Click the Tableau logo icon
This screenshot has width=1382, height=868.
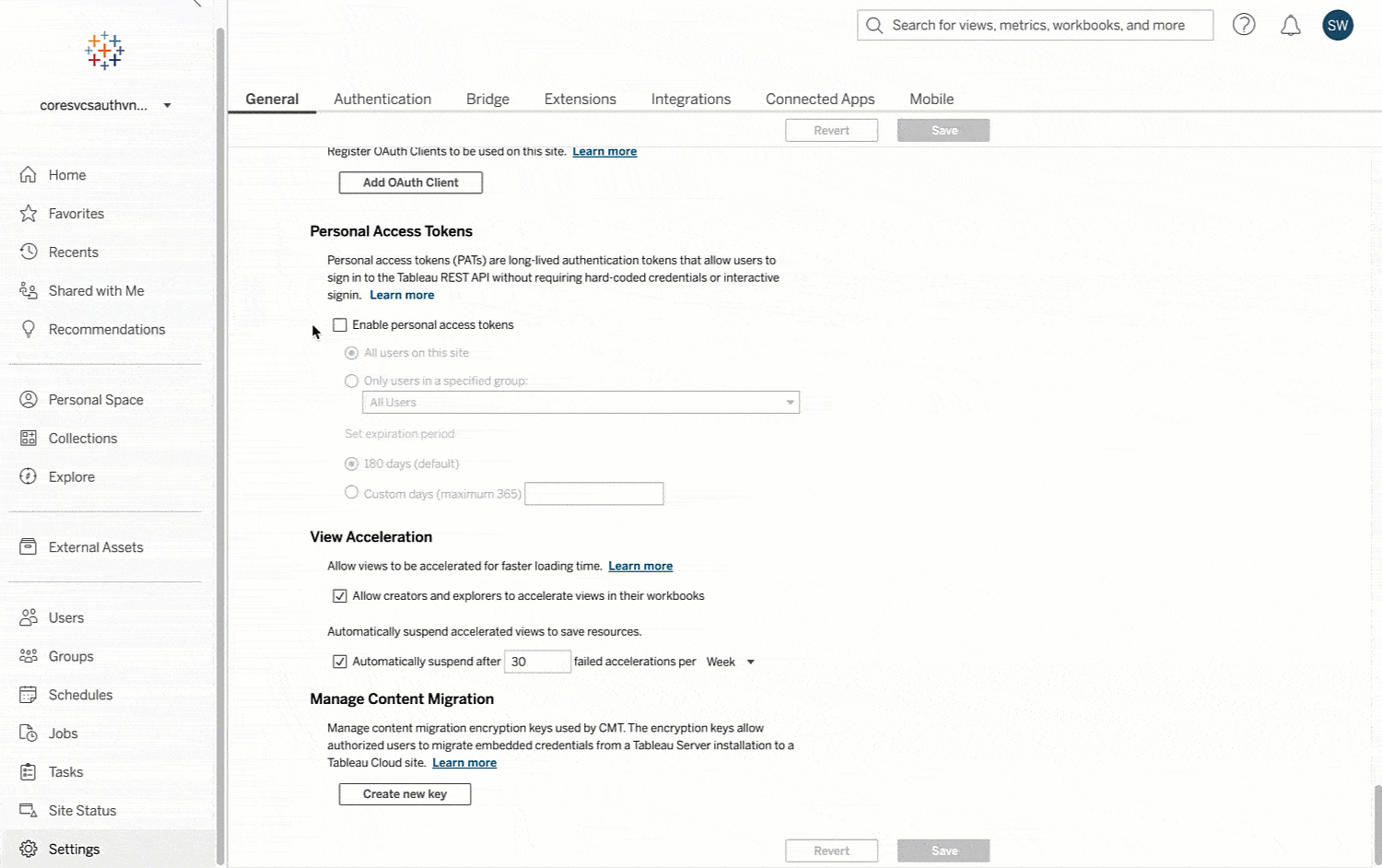[104, 51]
